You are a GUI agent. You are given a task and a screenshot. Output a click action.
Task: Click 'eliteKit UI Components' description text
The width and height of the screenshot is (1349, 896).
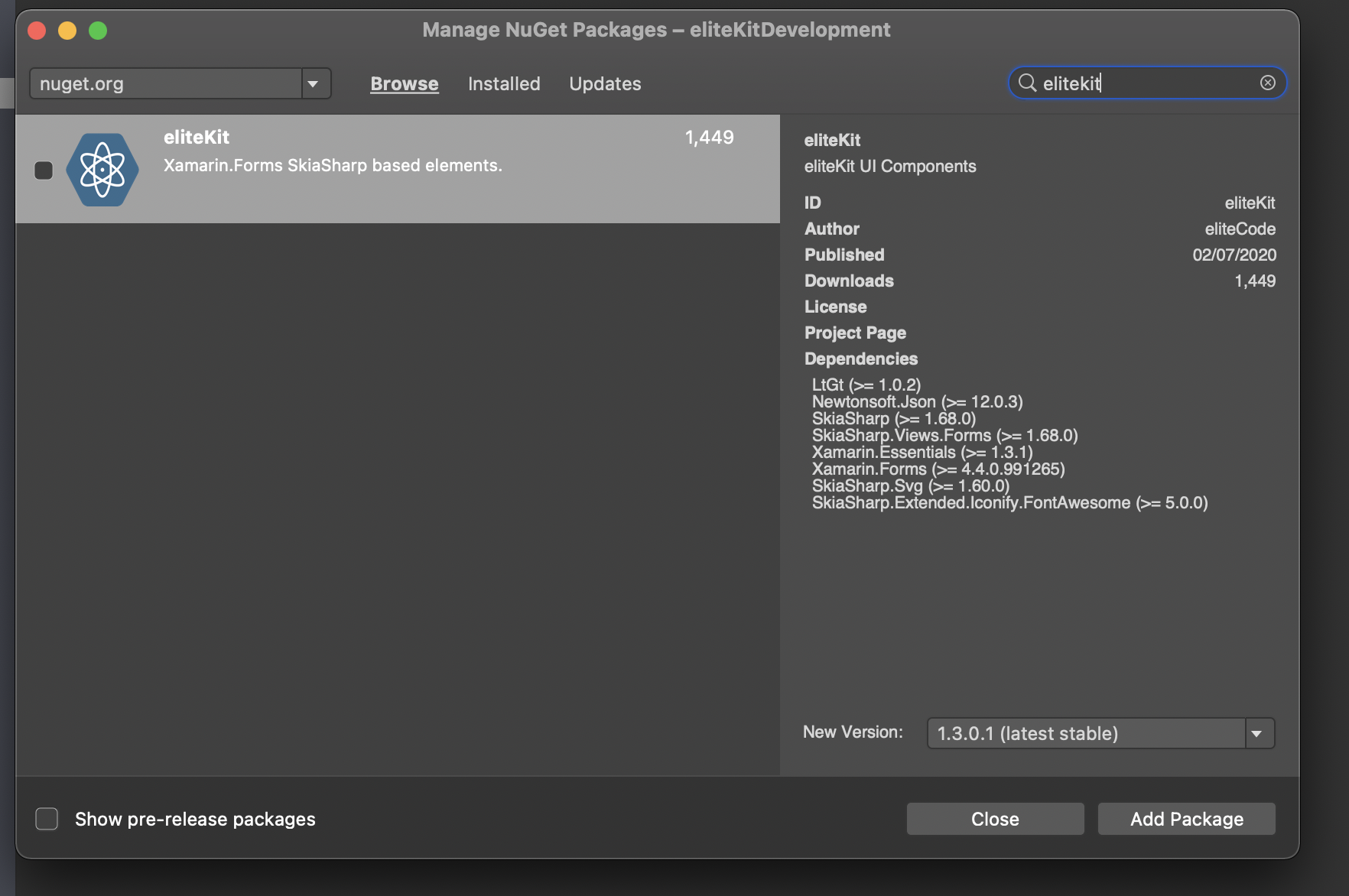[x=890, y=166]
